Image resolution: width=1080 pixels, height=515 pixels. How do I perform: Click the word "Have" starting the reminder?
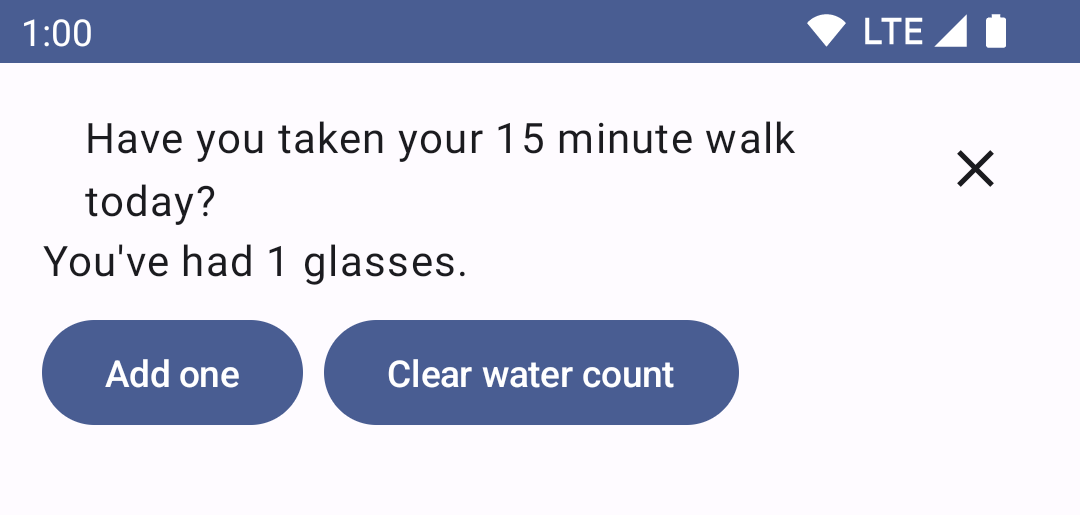pyautogui.click(x=135, y=139)
